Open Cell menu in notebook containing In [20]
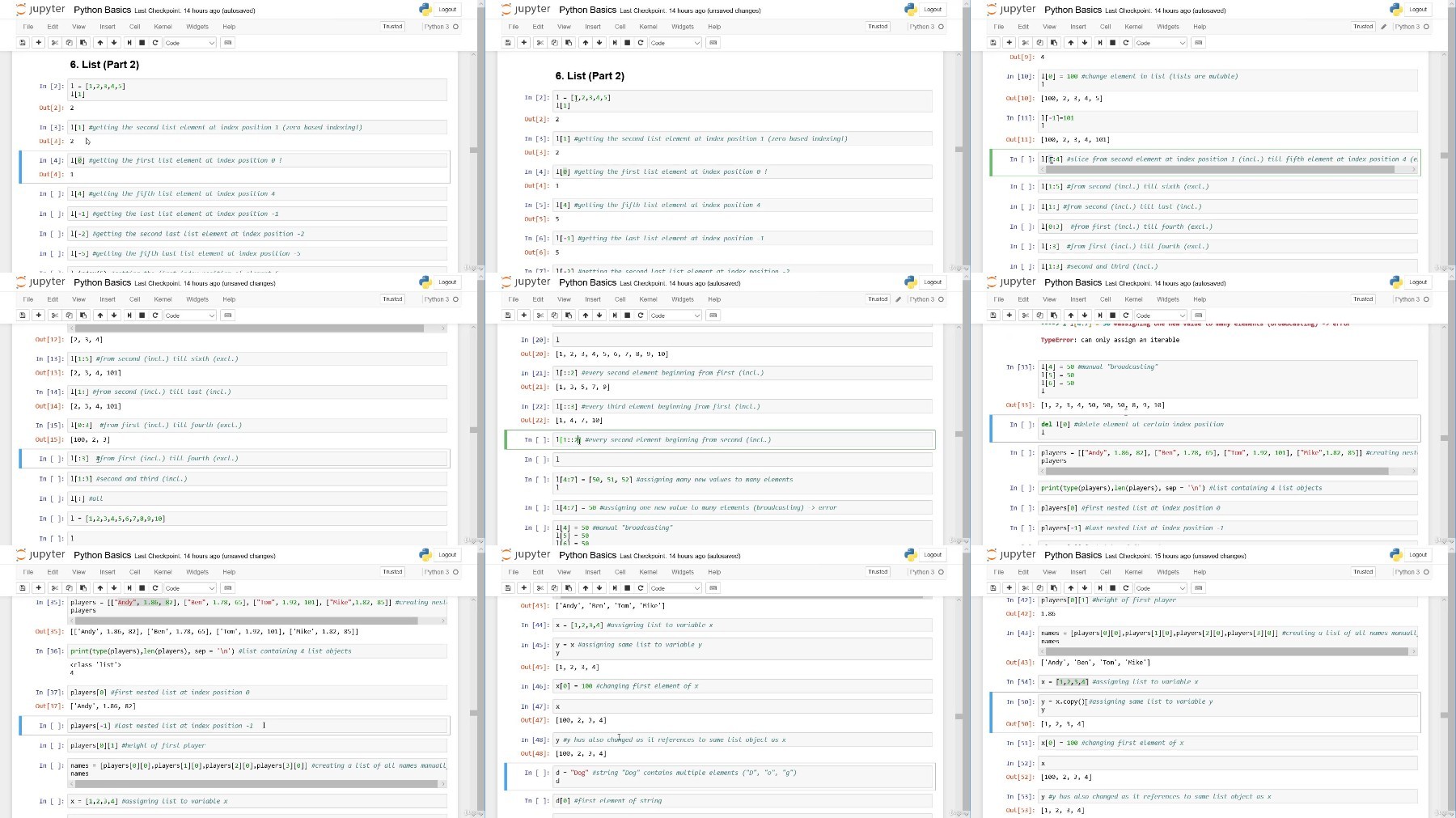This screenshot has width=1456, height=818. click(x=620, y=299)
